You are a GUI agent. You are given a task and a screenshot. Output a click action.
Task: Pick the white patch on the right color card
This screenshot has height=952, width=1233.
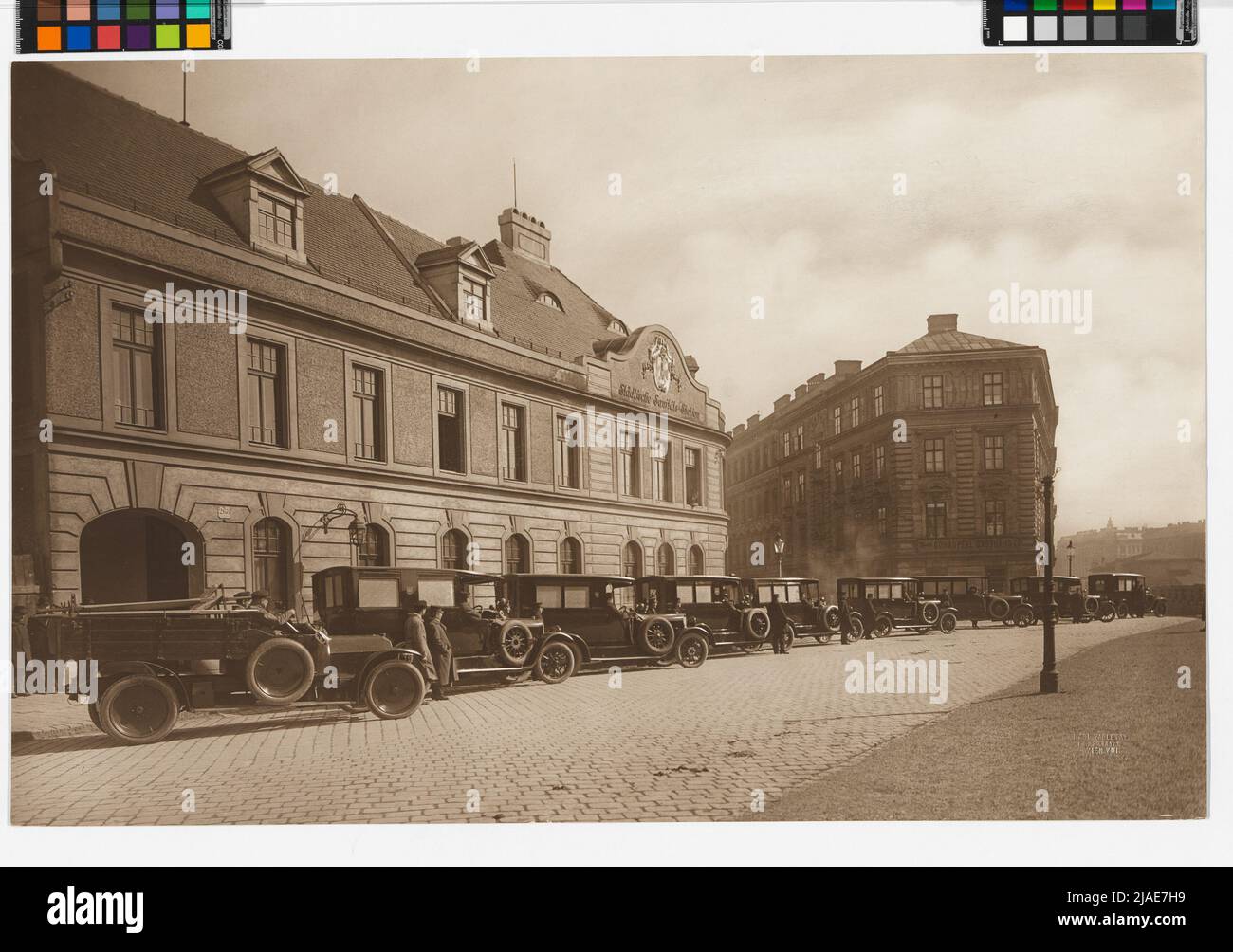coord(1014,29)
